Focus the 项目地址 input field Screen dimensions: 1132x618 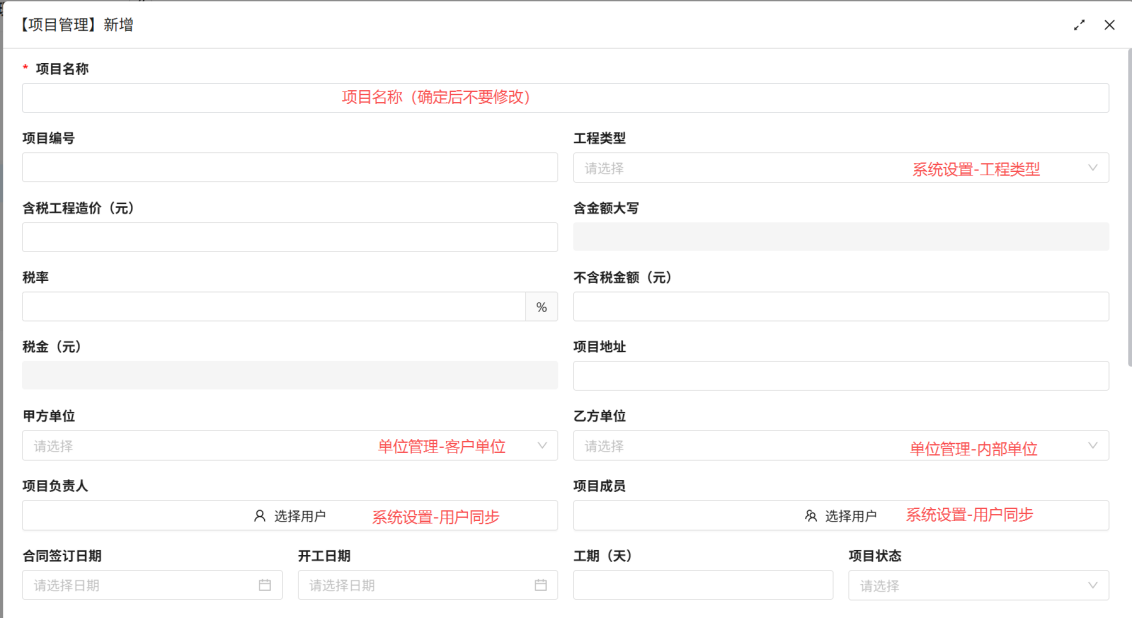point(841,375)
